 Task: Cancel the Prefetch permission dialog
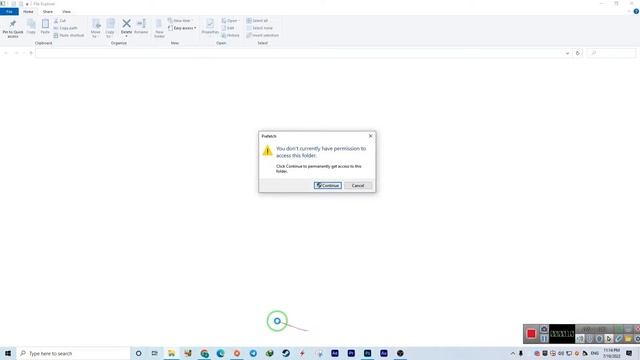point(358,185)
